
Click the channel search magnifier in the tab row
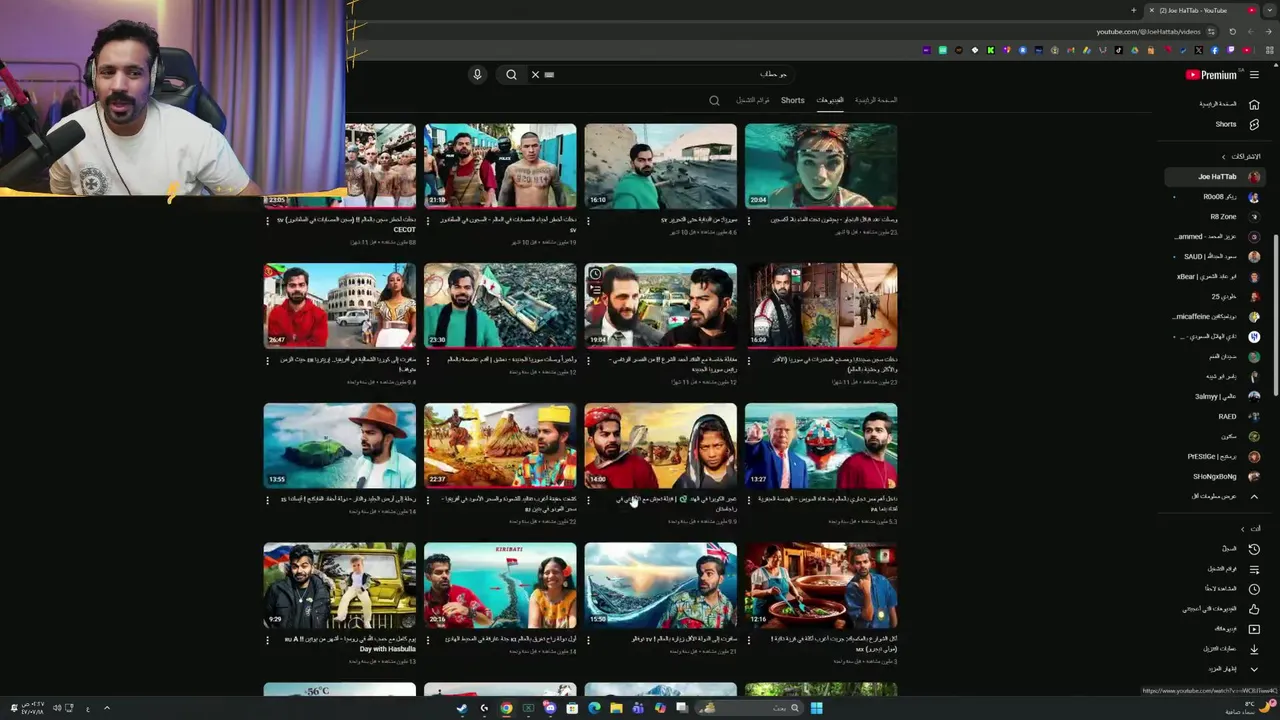pos(714,100)
